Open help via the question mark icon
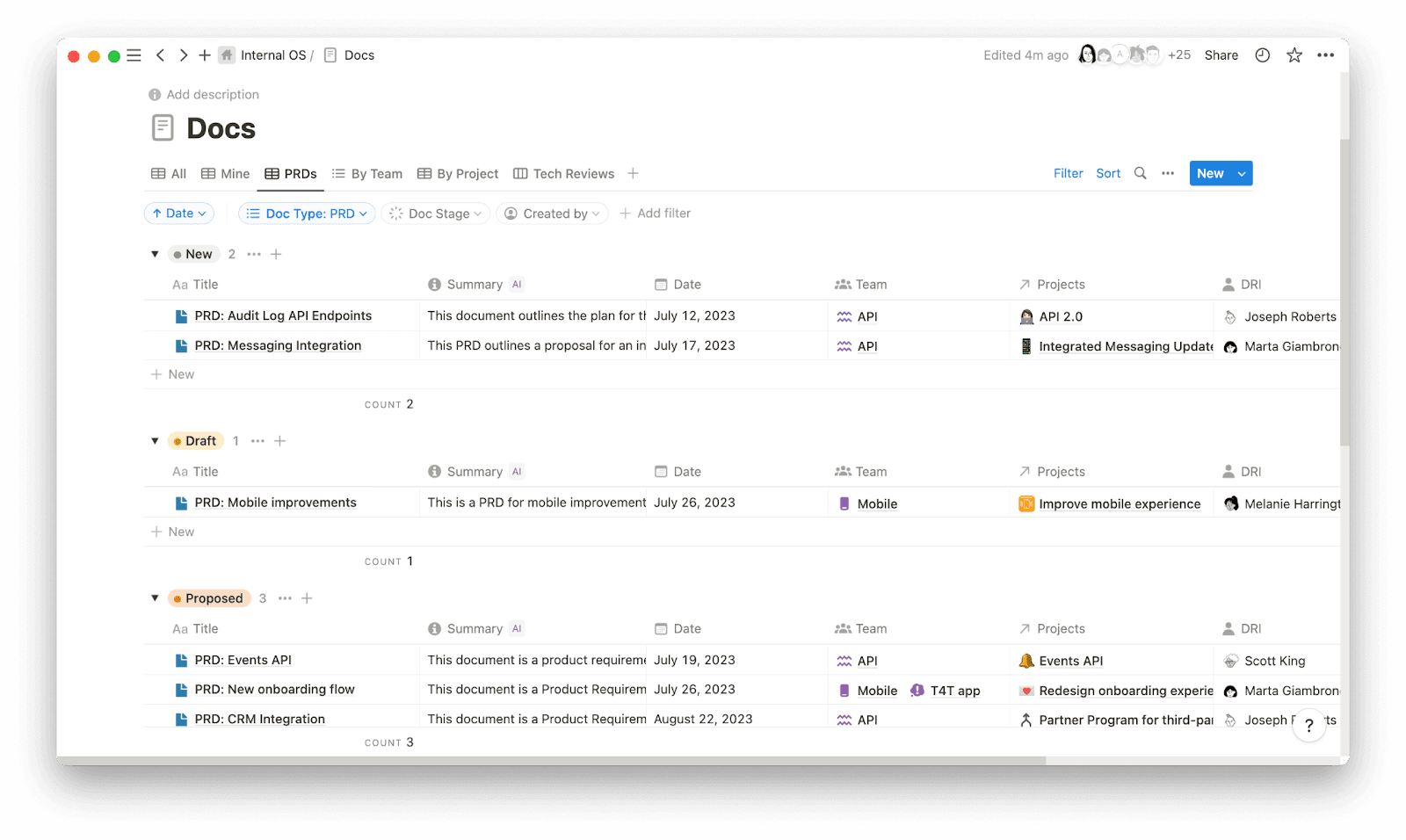The image size is (1406, 840). [x=1308, y=726]
